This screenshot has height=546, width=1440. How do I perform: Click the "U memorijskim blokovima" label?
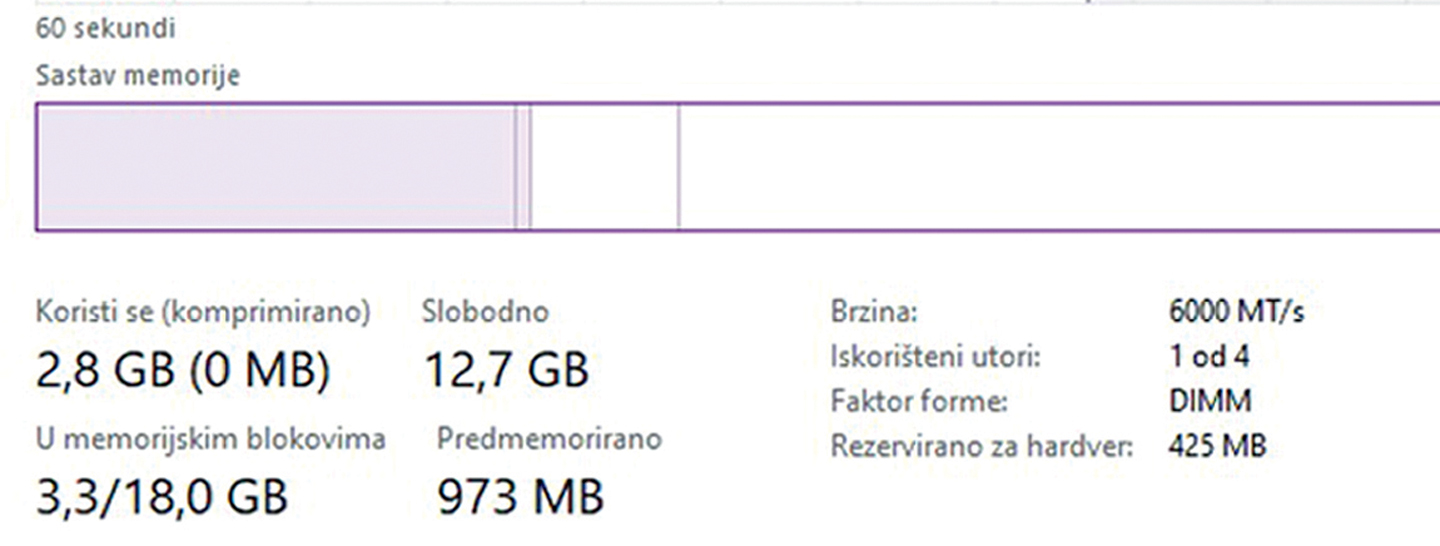pos(211,438)
